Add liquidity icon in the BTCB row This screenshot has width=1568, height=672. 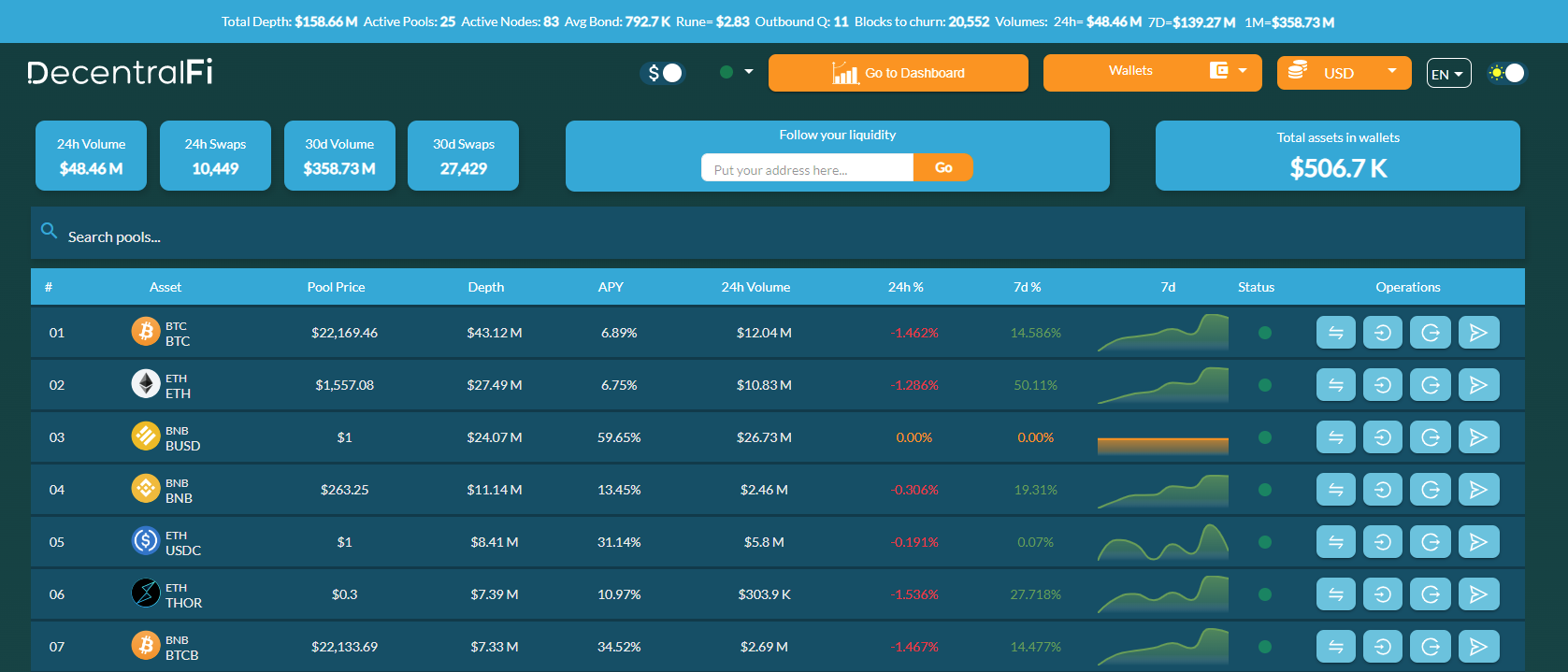point(1383,647)
